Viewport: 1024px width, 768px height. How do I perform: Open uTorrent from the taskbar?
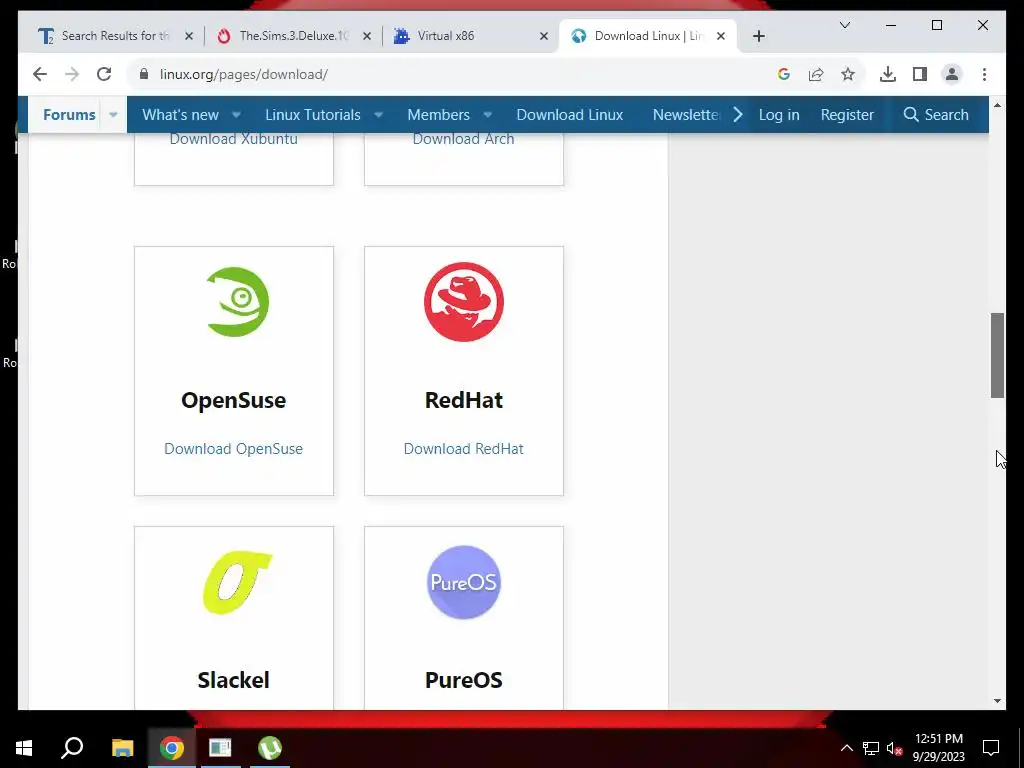(270, 748)
